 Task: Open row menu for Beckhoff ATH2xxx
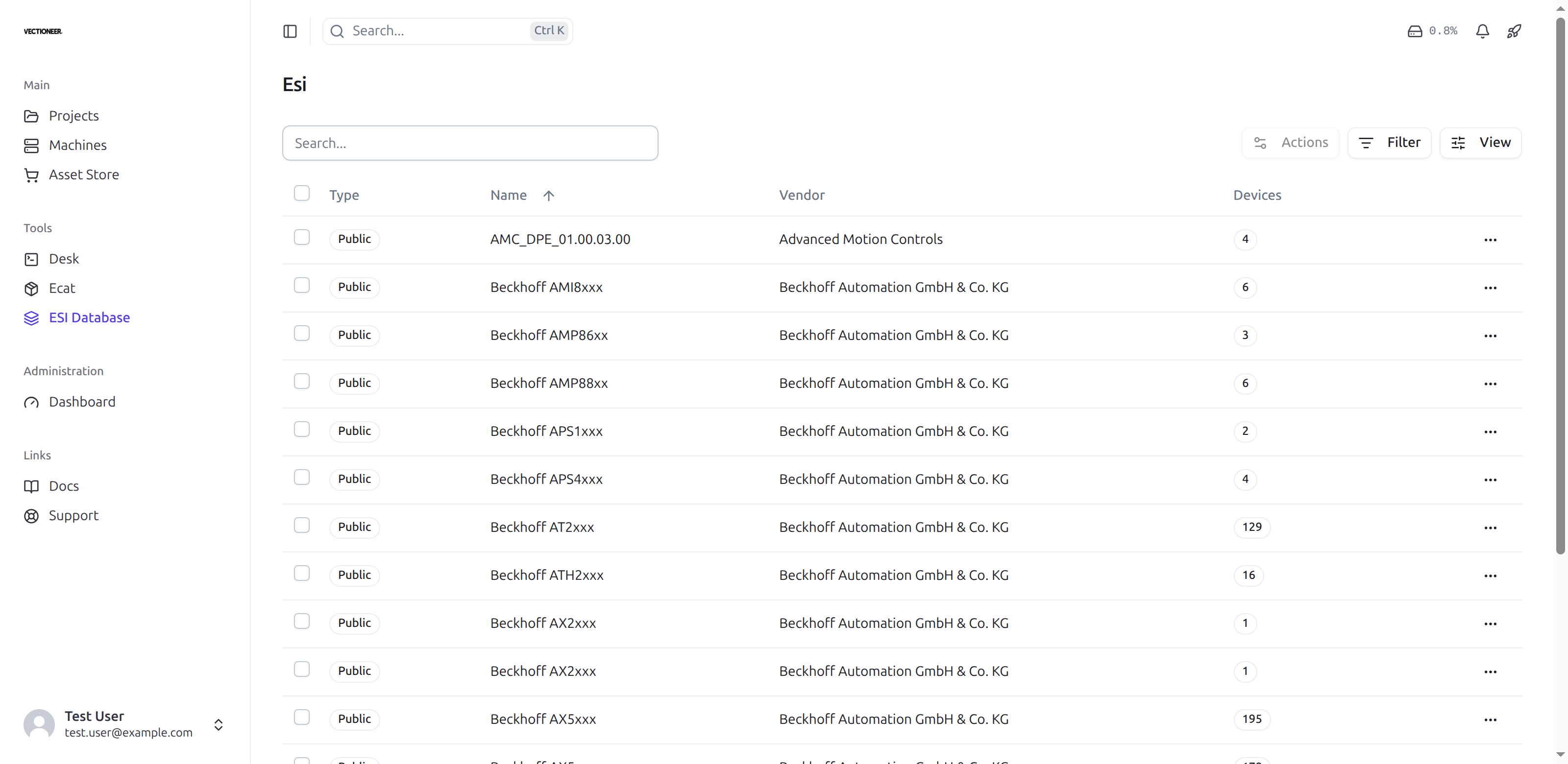tap(1490, 576)
